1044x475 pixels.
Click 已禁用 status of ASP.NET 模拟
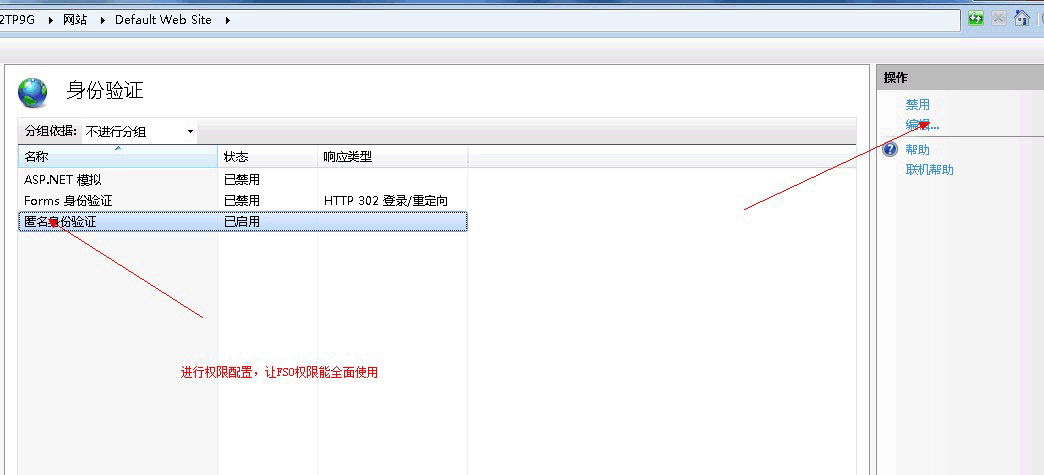pos(242,180)
